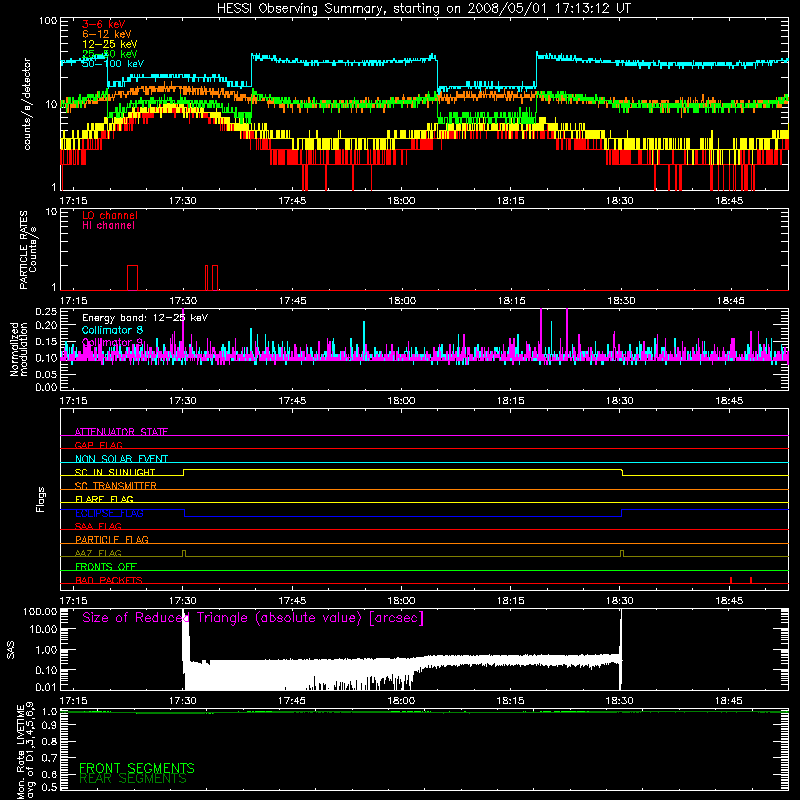Click the AAZ FLAG pulse at 17:30

point(184,554)
